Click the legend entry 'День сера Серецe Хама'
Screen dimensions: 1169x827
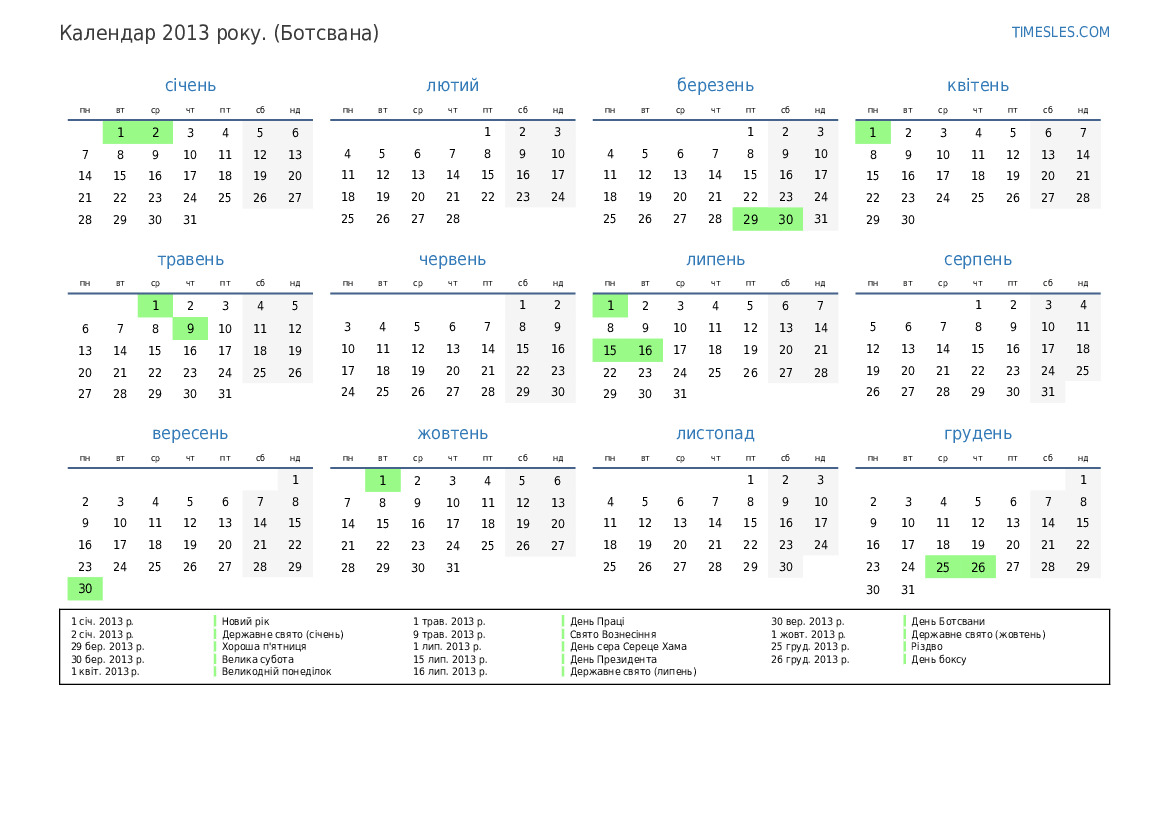click(628, 647)
